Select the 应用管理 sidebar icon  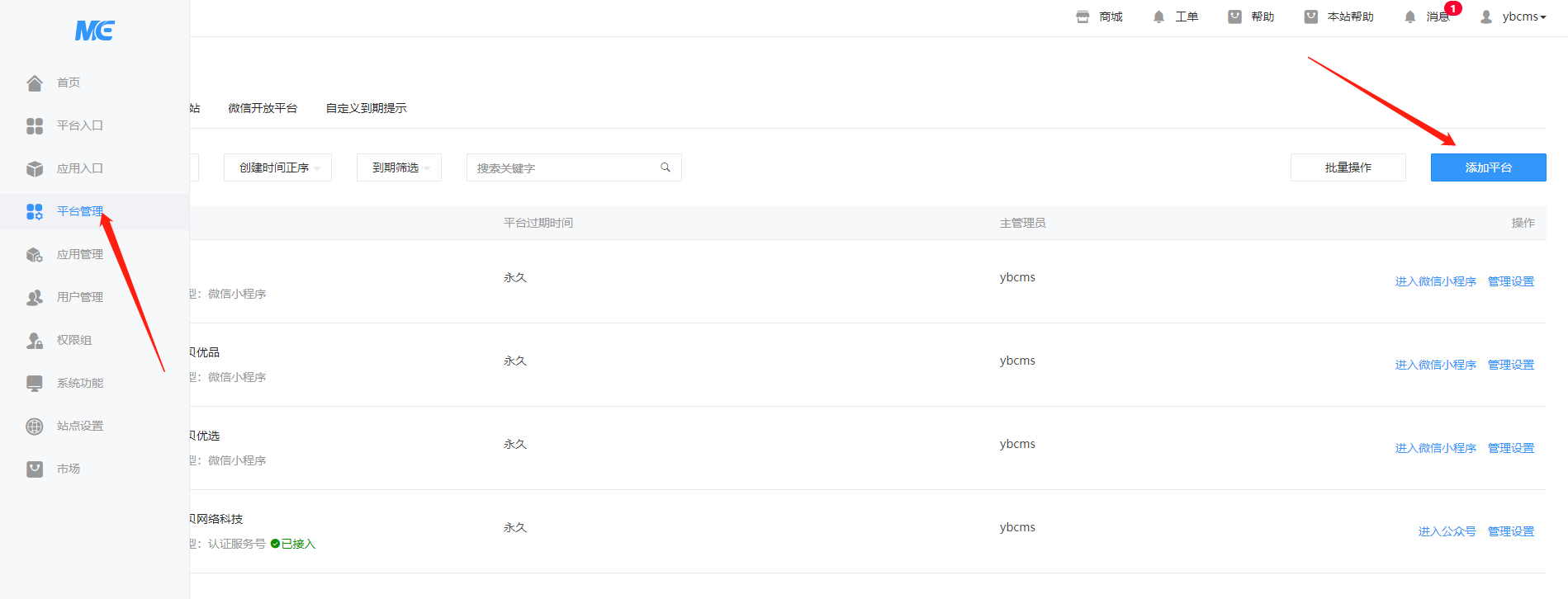(x=35, y=254)
